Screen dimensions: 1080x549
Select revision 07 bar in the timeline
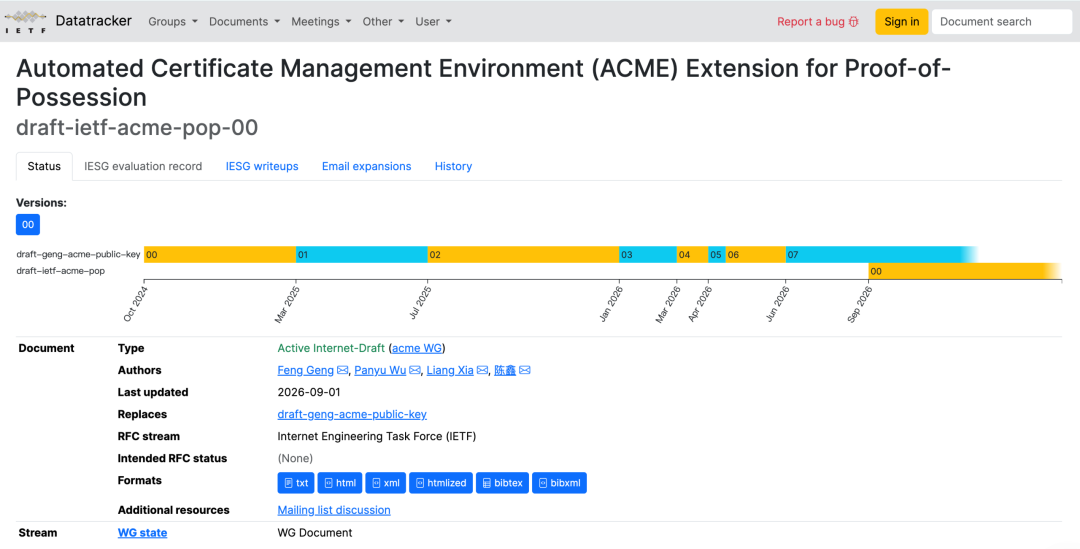click(x=882, y=255)
